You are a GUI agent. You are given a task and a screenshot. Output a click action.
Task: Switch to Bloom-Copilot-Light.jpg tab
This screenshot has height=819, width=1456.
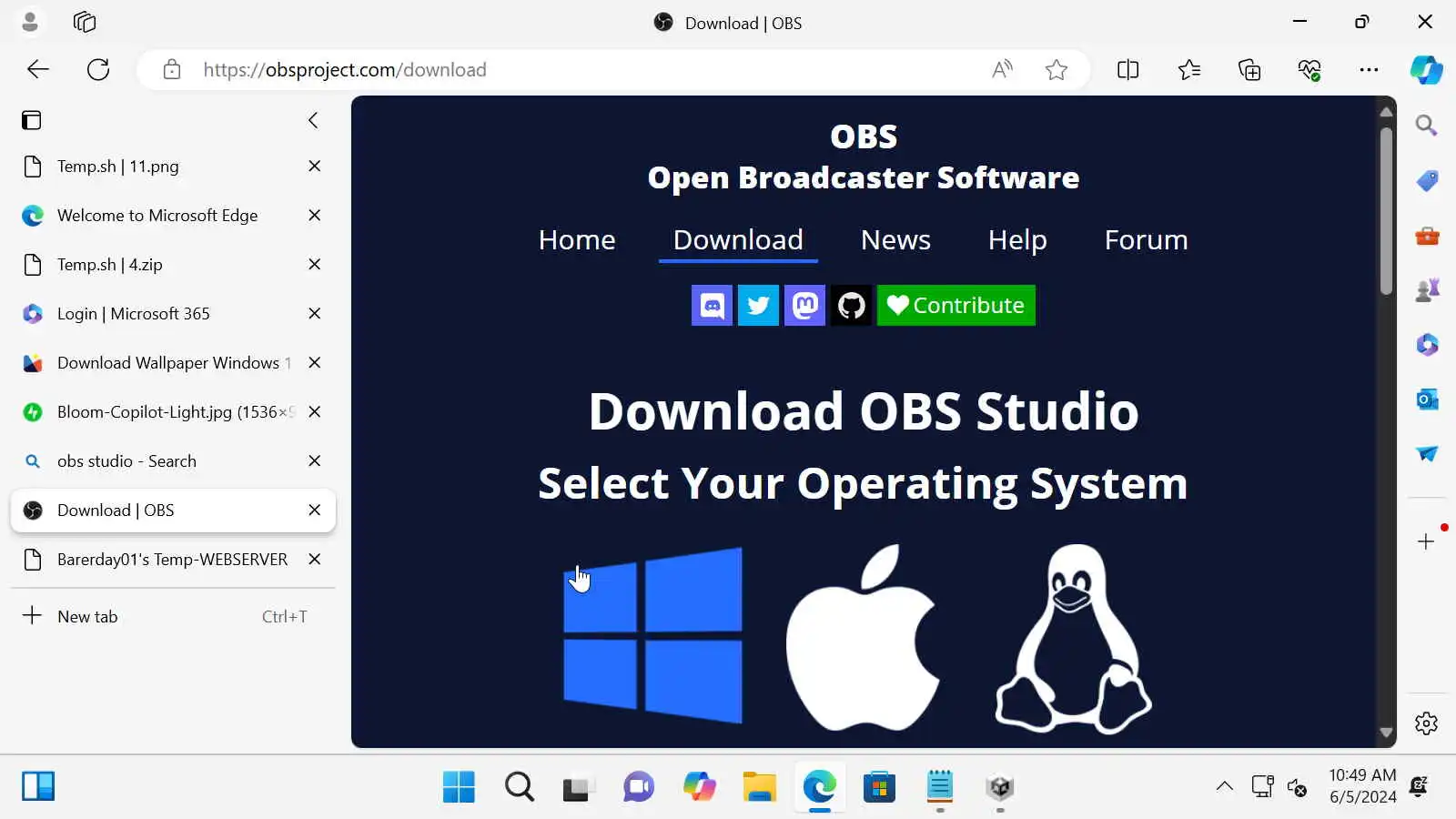(173, 412)
